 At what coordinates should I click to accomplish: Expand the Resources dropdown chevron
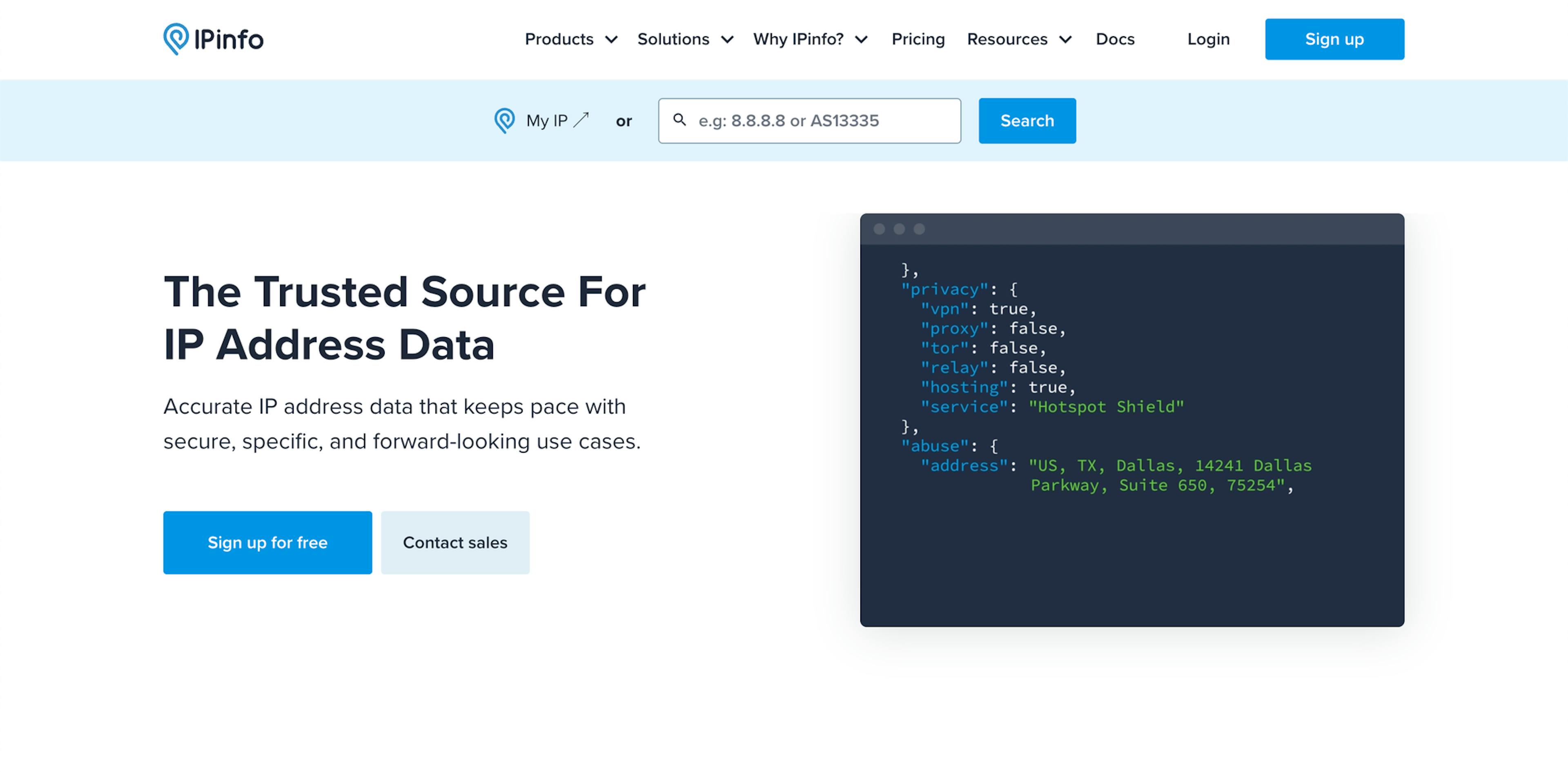(x=1065, y=40)
